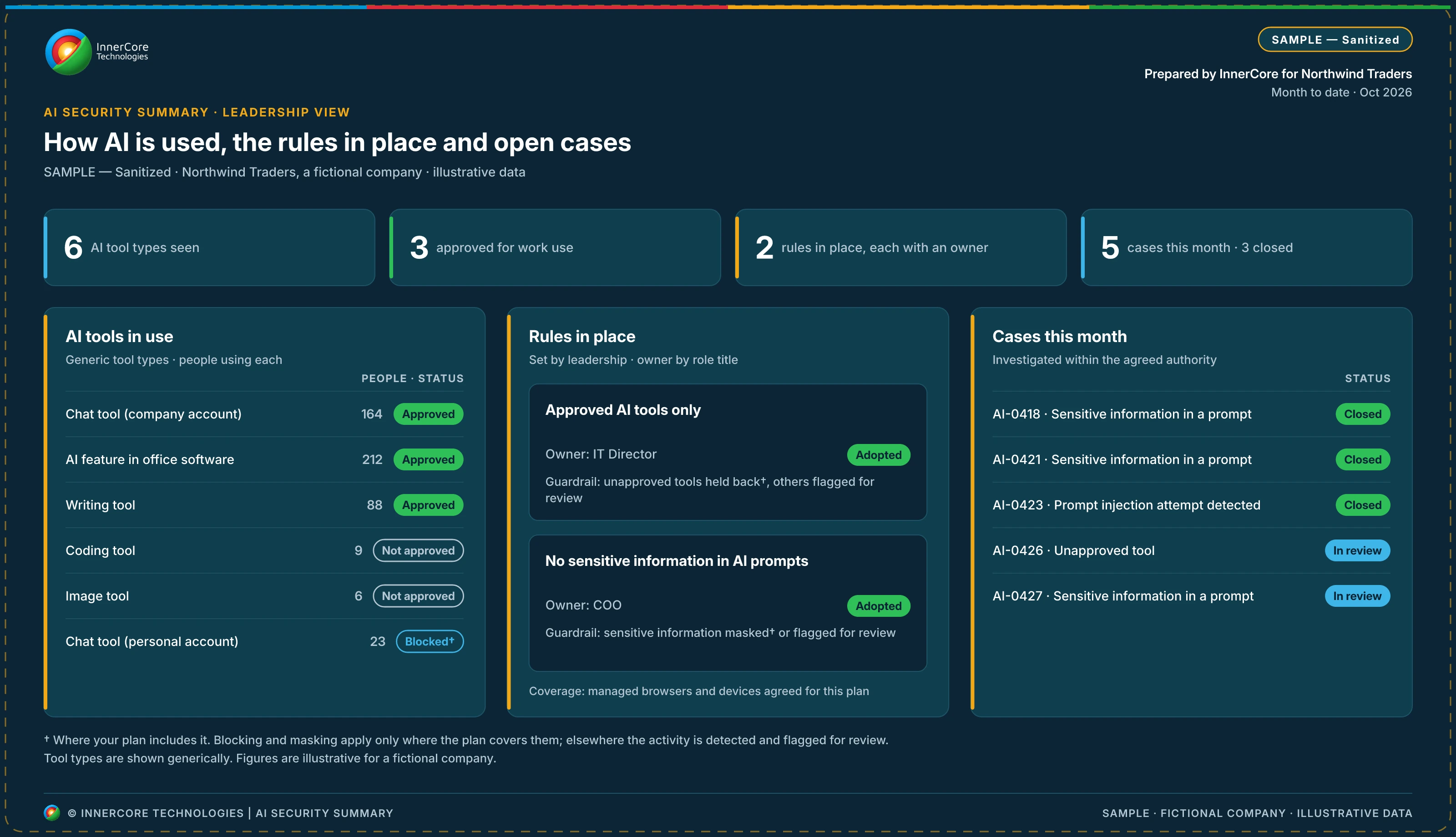
Task: Click the 'PEOPLE · STATUS' column header
Action: pos(412,378)
